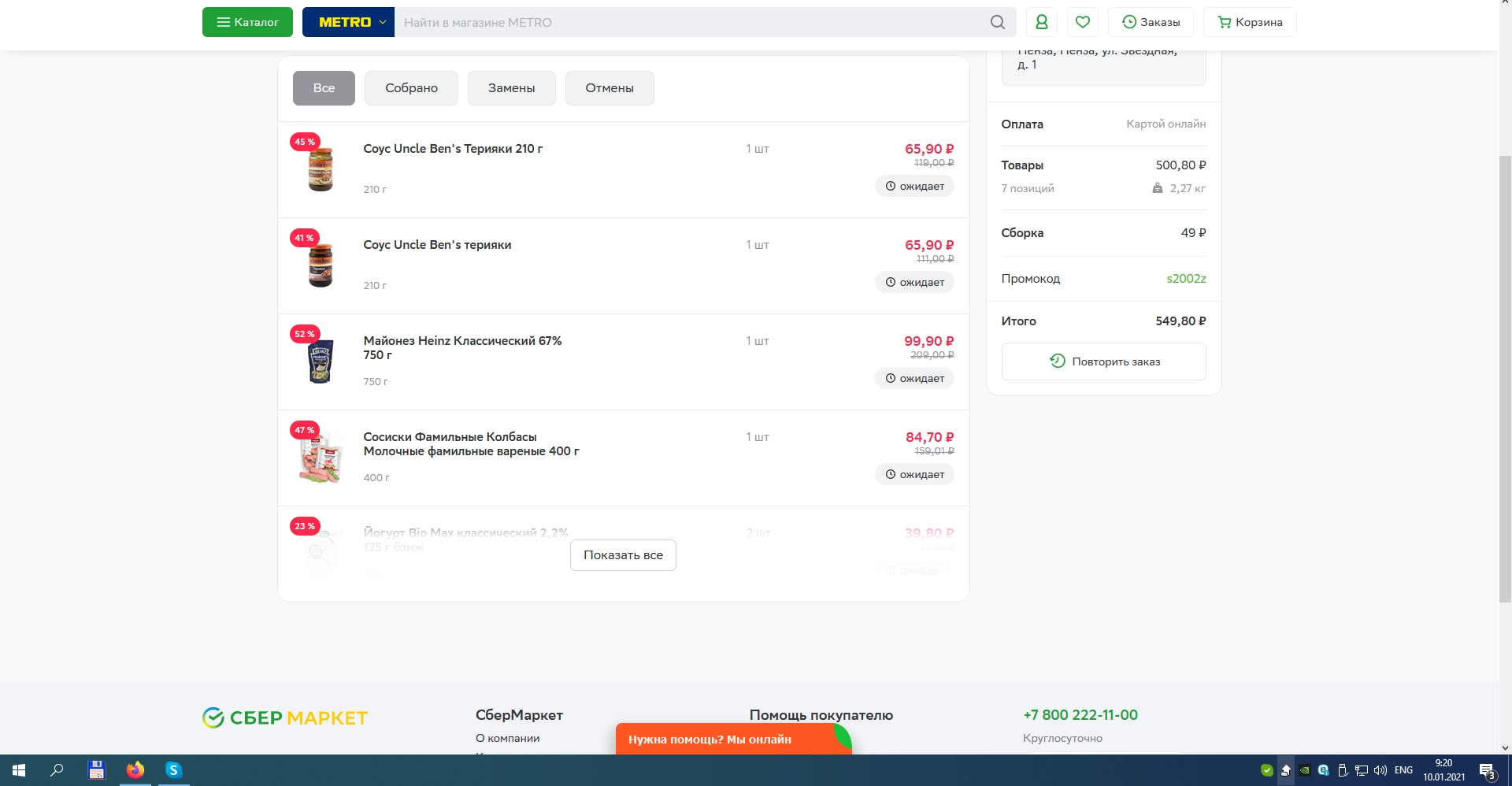Screen dimensions: 1512x786
Task: Click the 47 % discount badge
Action: click(305, 430)
